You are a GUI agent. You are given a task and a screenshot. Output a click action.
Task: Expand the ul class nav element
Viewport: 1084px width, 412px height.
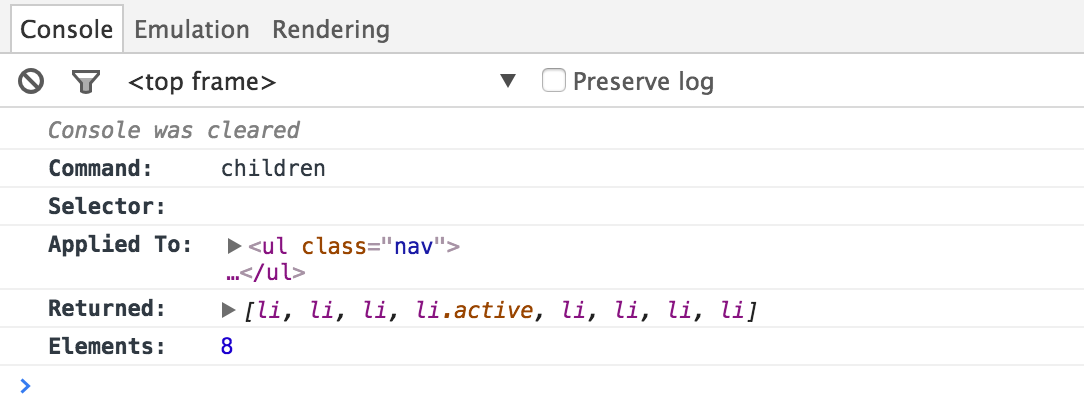click(235, 245)
